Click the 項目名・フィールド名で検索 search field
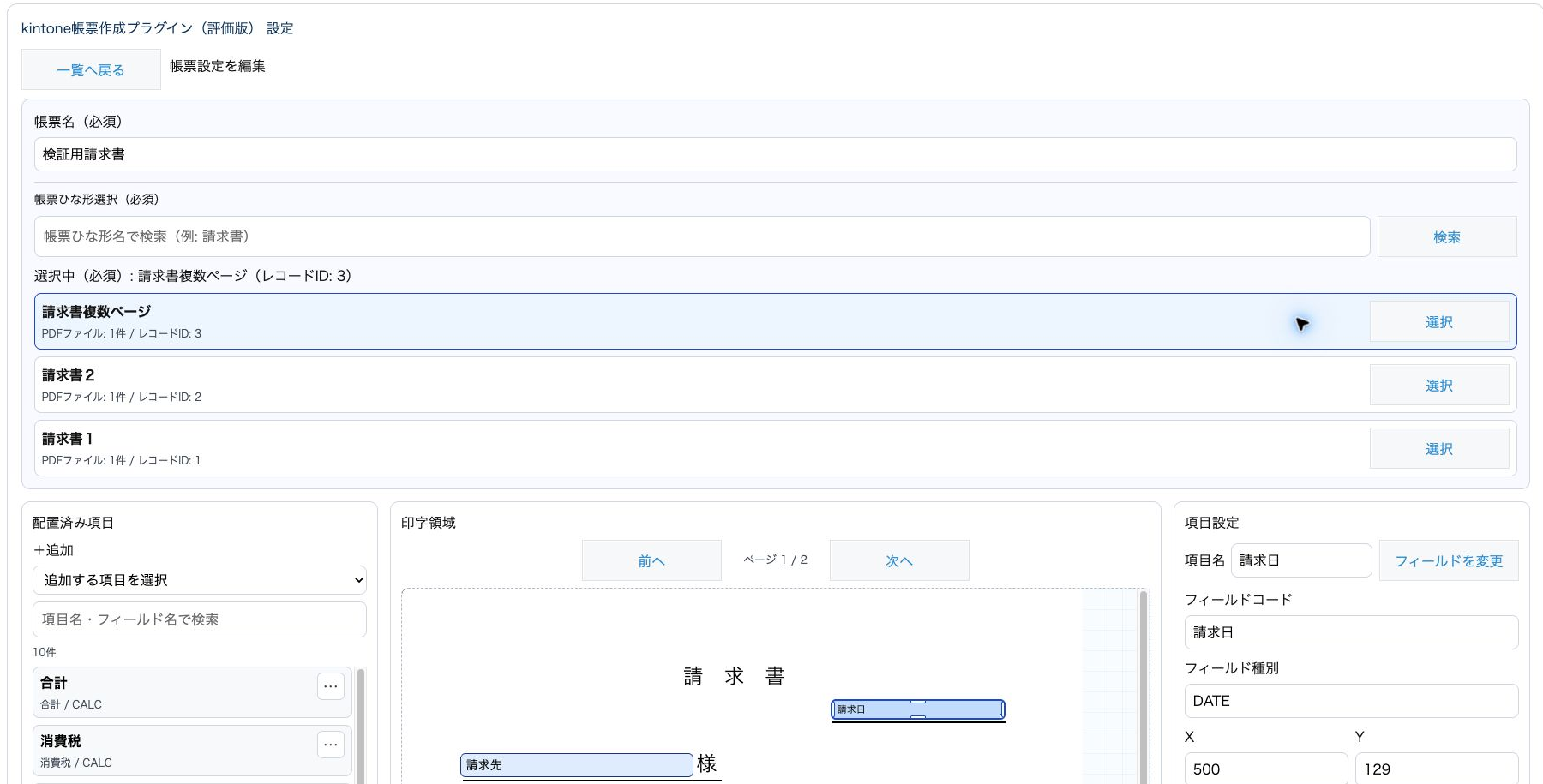 tap(200, 619)
